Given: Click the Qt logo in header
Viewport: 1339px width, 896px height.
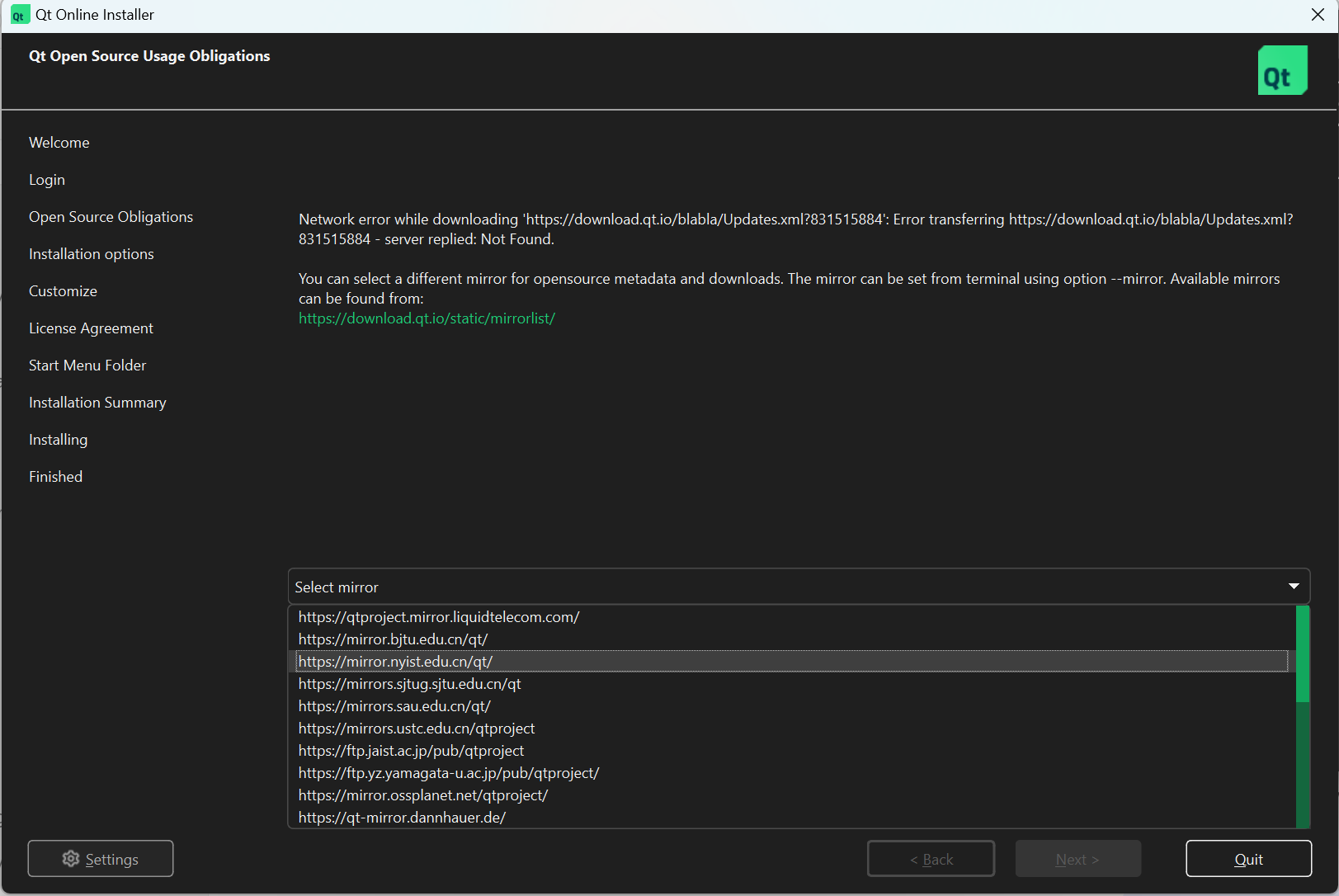Looking at the screenshot, I should [x=1282, y=70].
